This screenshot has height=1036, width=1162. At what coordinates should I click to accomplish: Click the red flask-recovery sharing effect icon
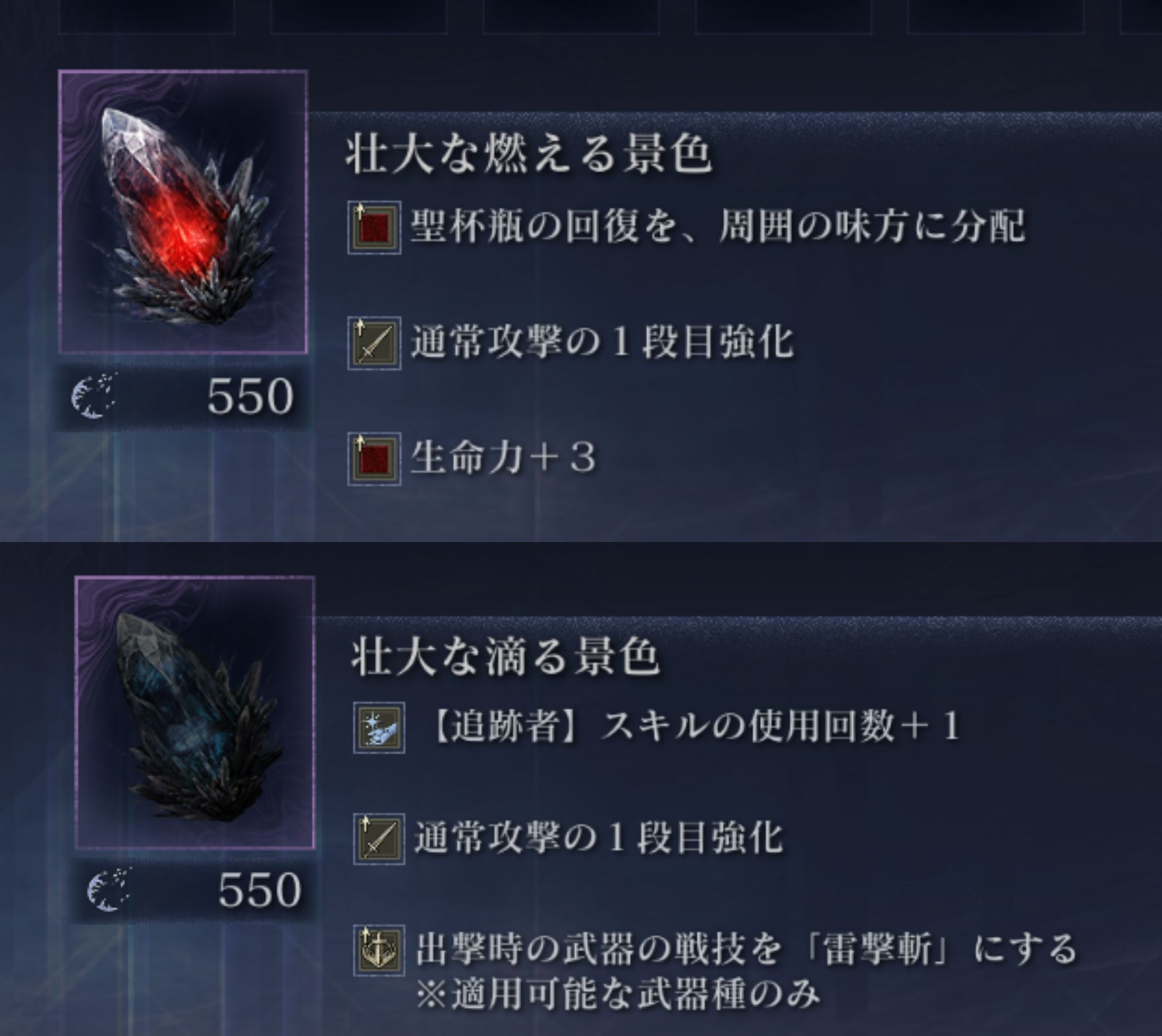[374, 228]
